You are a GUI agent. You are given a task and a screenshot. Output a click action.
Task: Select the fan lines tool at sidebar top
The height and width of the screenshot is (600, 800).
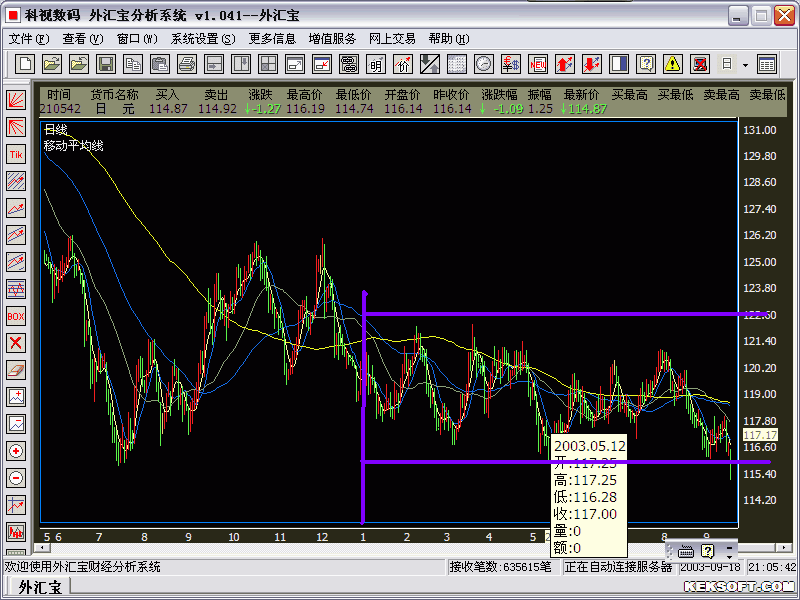click(x=16, y=100)
